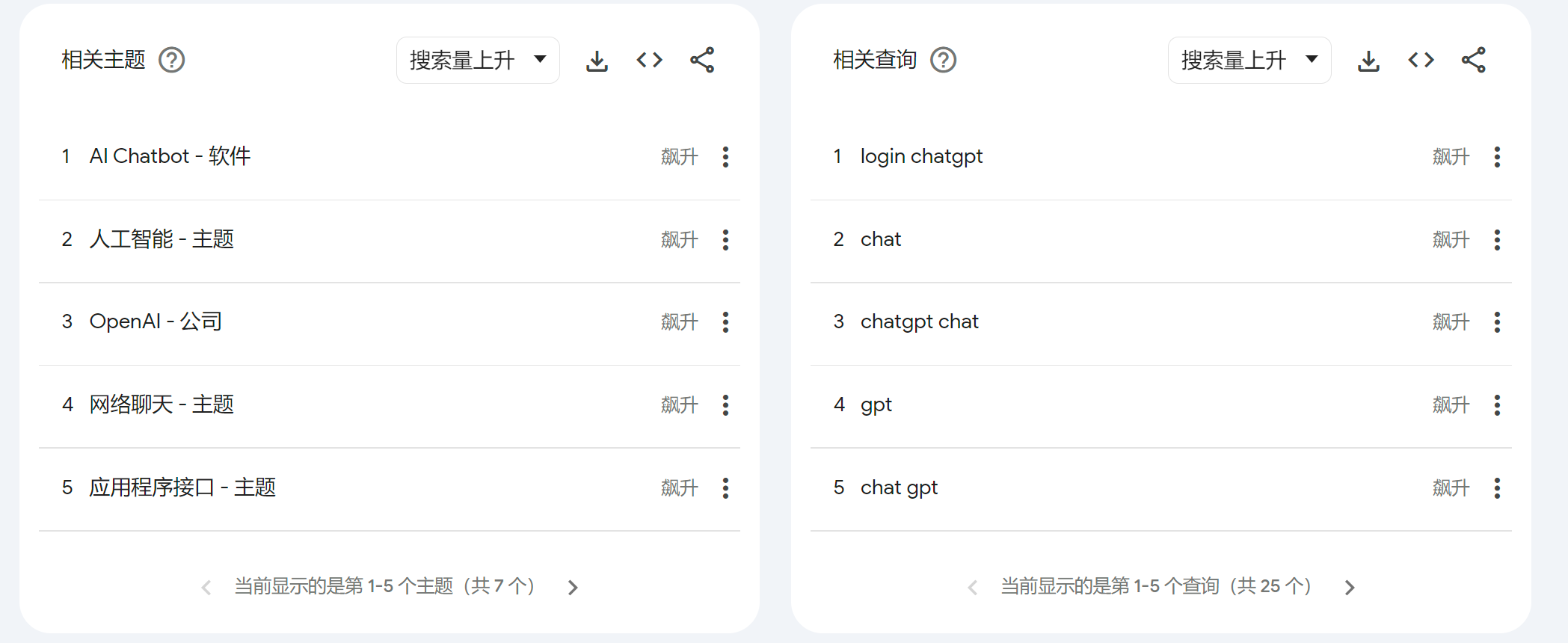
Task: Open more options for 应用程序接口 row
Action: [x=725, y=488]
